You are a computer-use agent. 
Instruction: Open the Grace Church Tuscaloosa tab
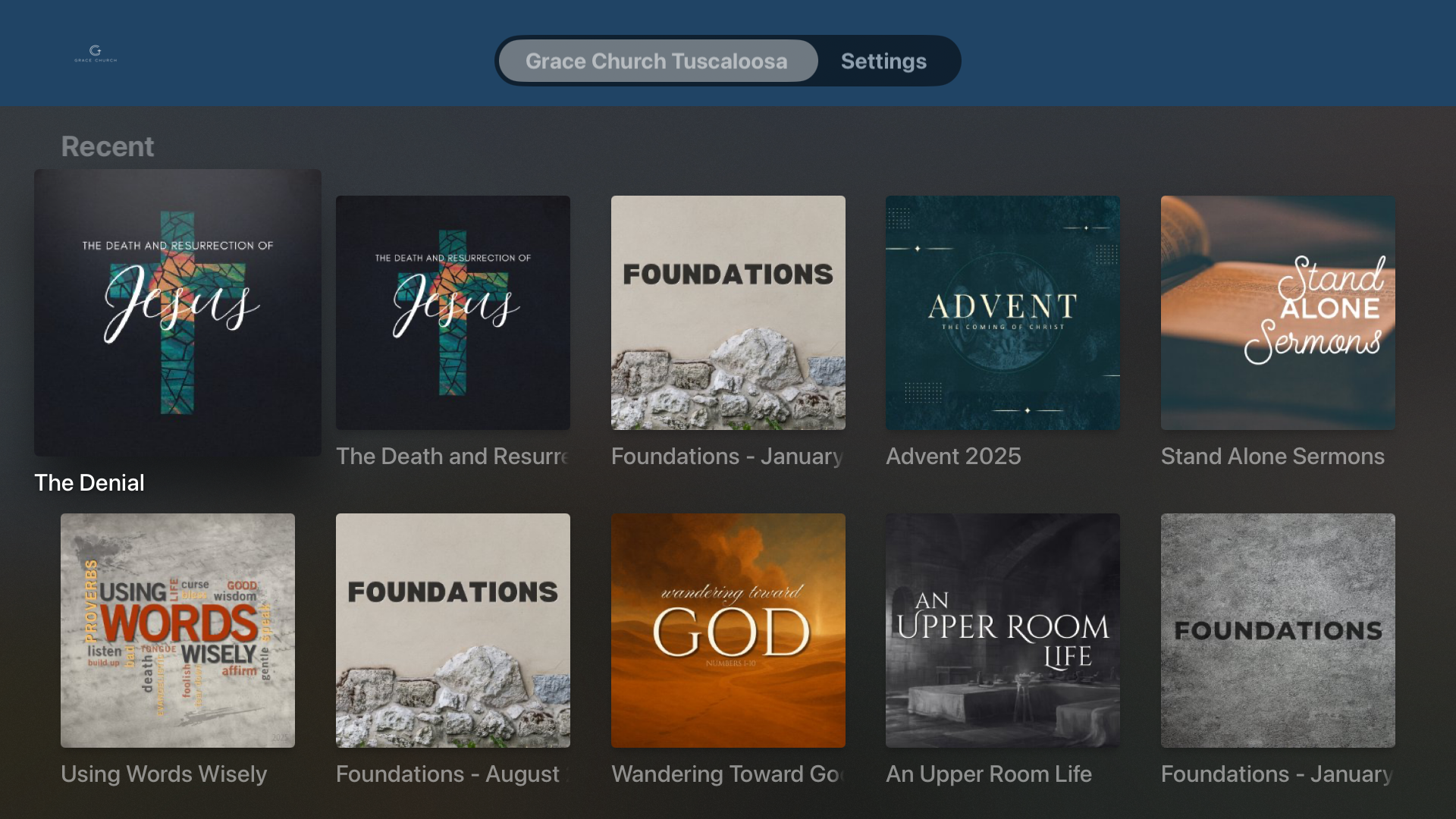coord(657,61)
